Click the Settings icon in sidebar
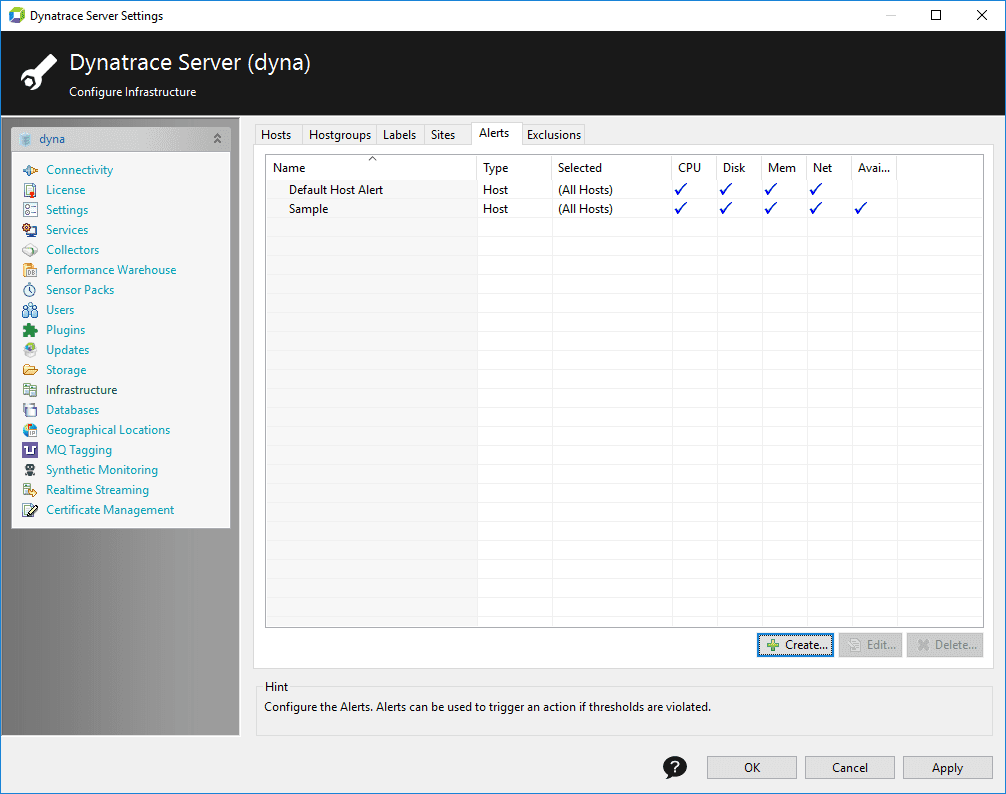Screen dimensions: 1006x794 coord(30,210)
